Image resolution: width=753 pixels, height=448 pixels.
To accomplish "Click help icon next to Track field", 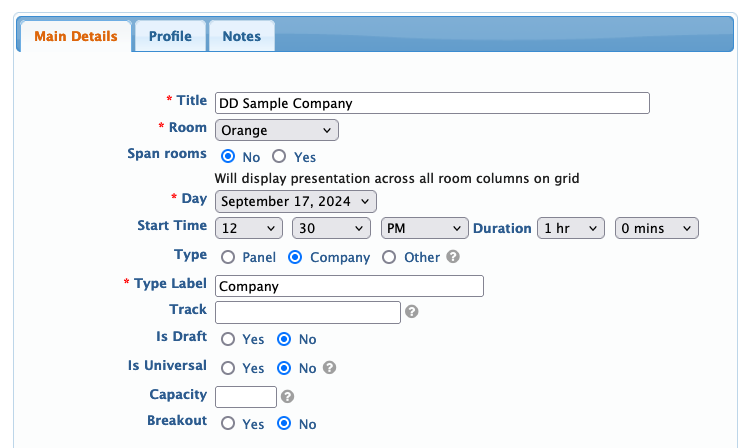I will pos(411,312).
